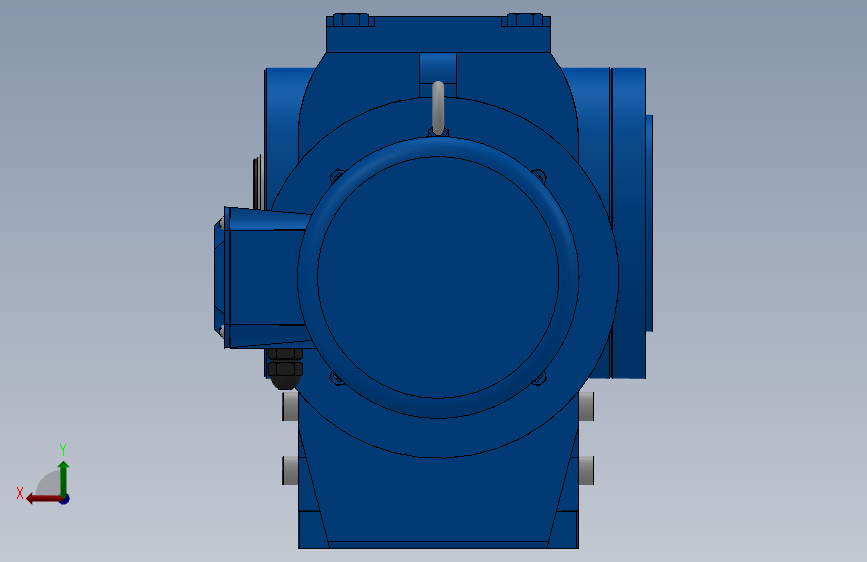The width and height of the screenshot is (867, 562).
Task: Select the top left hex bolt head
Action: [x=351, y=20]
